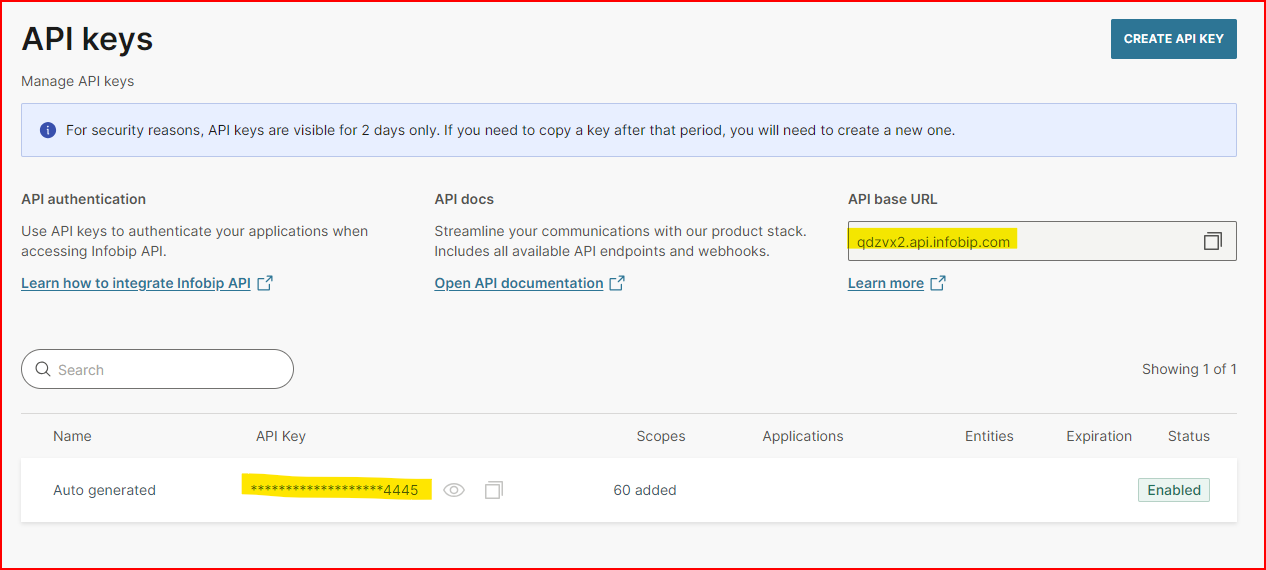This screenshot has height=570, width=1266.
Task: Click the search magnifier icon
Action: 43,369
